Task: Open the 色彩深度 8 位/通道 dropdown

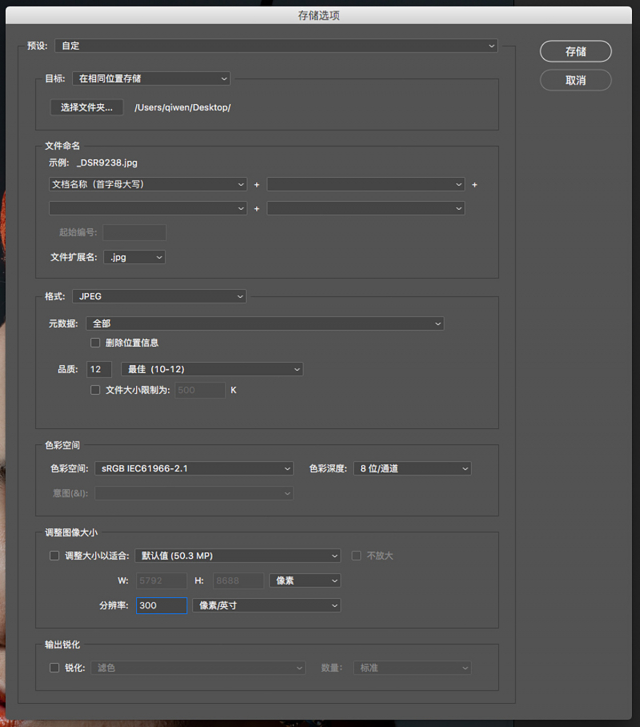Action: [412, 468]
